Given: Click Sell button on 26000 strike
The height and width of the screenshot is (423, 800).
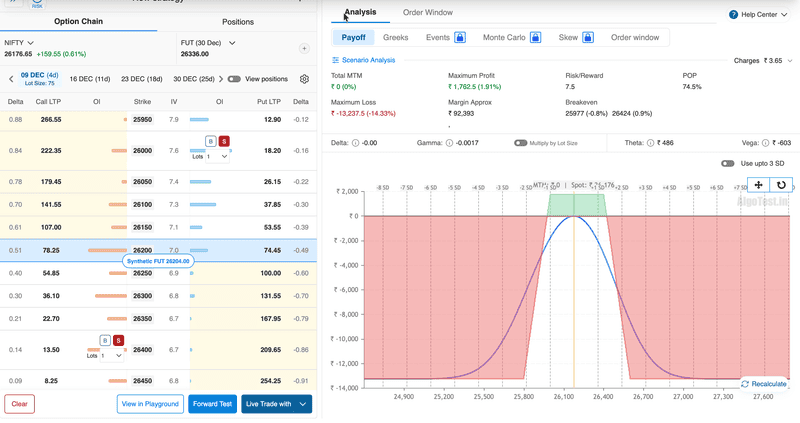Looking at the screenshot, I should (224, 142).
